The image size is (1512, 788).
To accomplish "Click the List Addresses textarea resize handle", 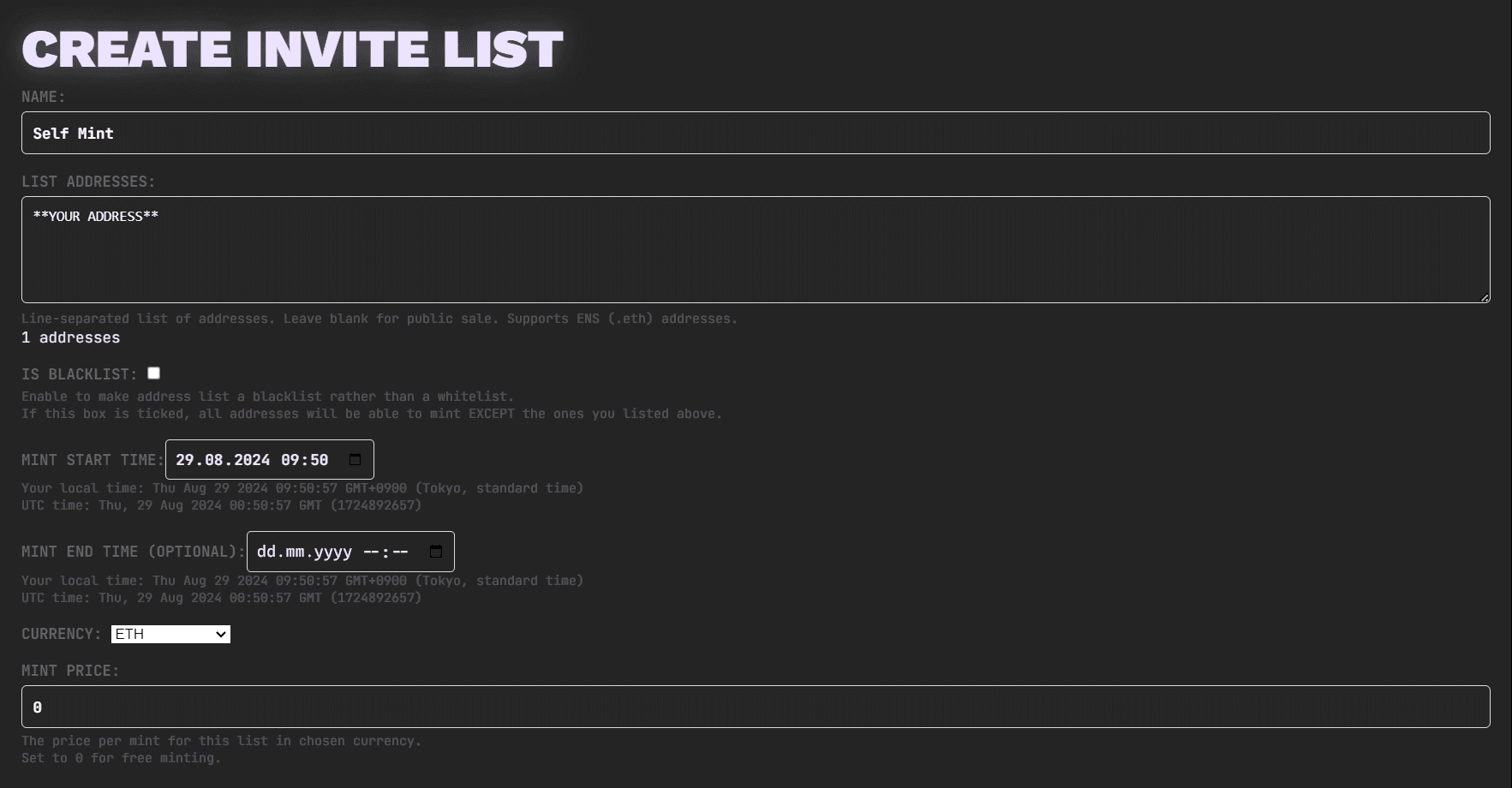I will 1485,297.
